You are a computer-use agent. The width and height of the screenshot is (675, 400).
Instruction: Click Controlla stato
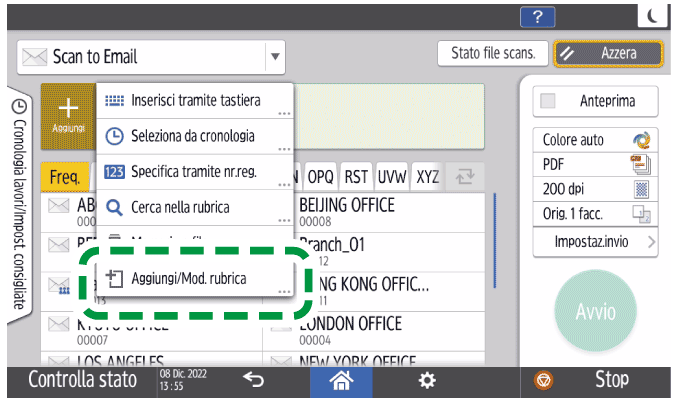[x=83, y=380]
